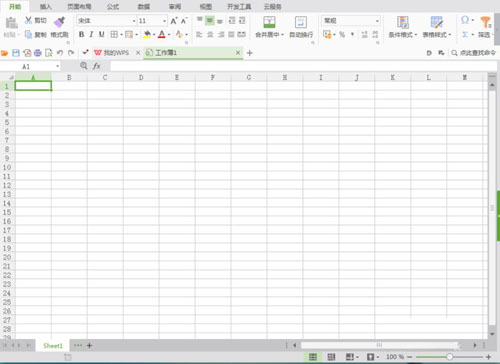This screenshot has width=500, height=364.
Task: Click the Bold formatting icon
Action: click(81, 34)
